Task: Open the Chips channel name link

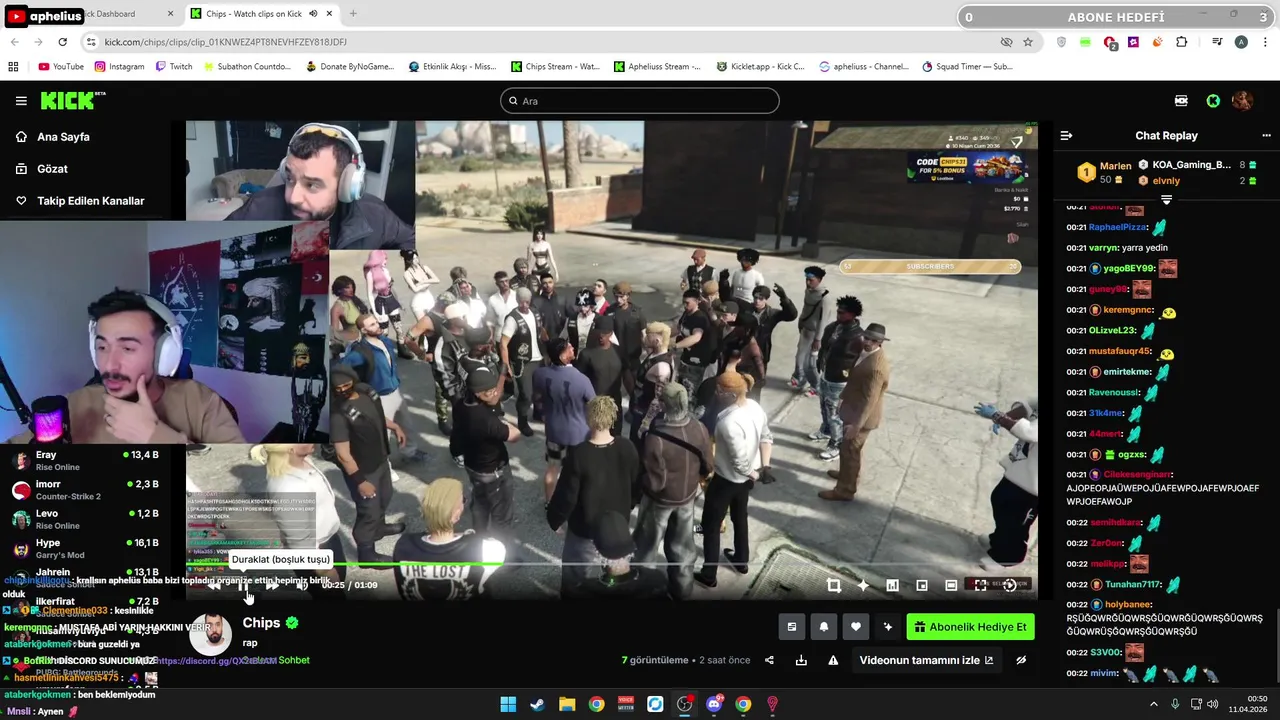Action: (x=261, y=623)
